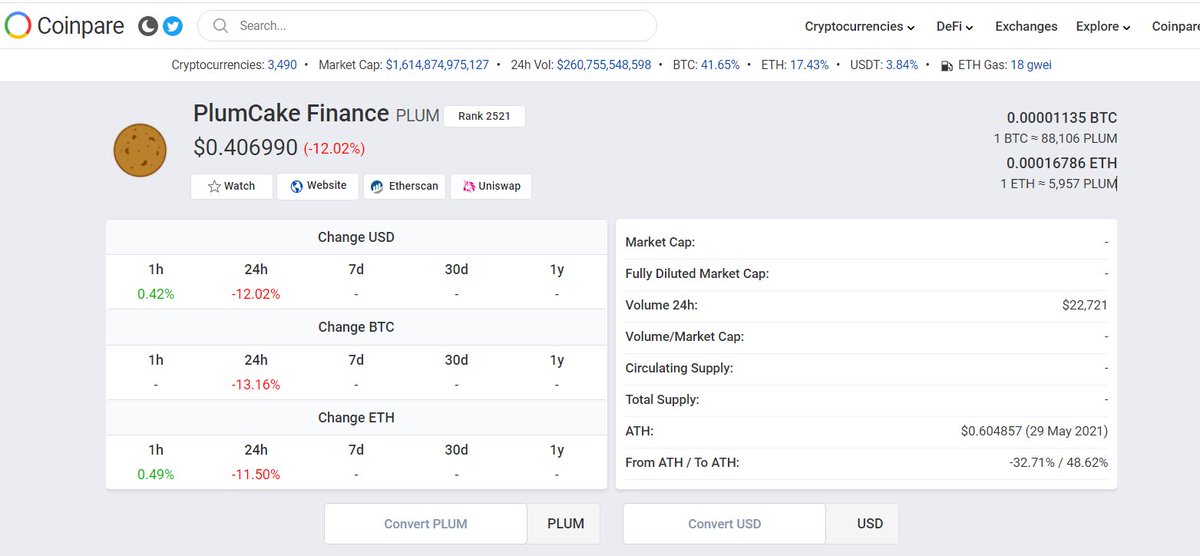Click the -32.71% / 48.62% value
The width and height of the screenshot is (1200, 556).
click(x=1058, y=463)
